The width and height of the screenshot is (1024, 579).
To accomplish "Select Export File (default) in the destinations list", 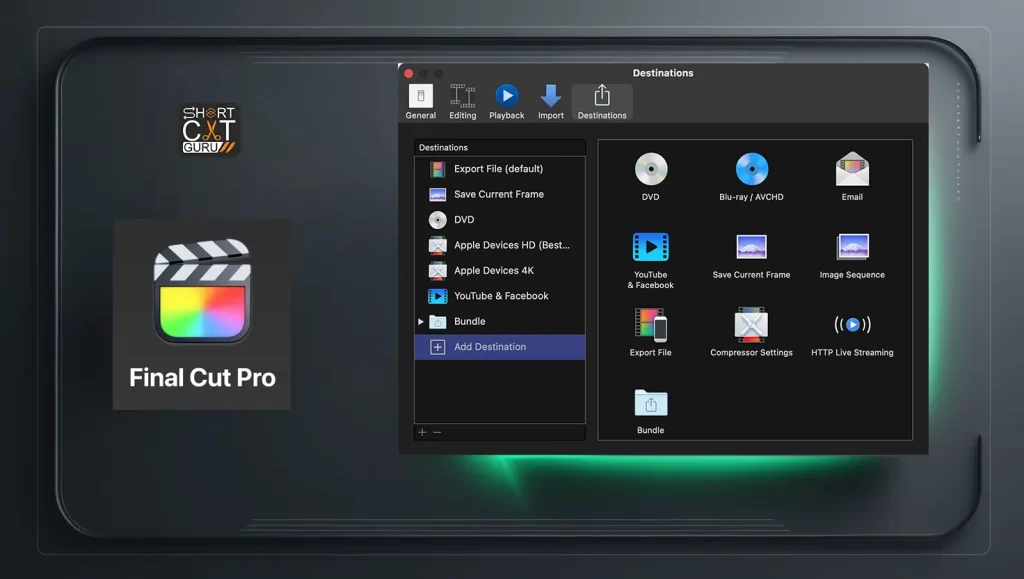I will pos(500,169).
